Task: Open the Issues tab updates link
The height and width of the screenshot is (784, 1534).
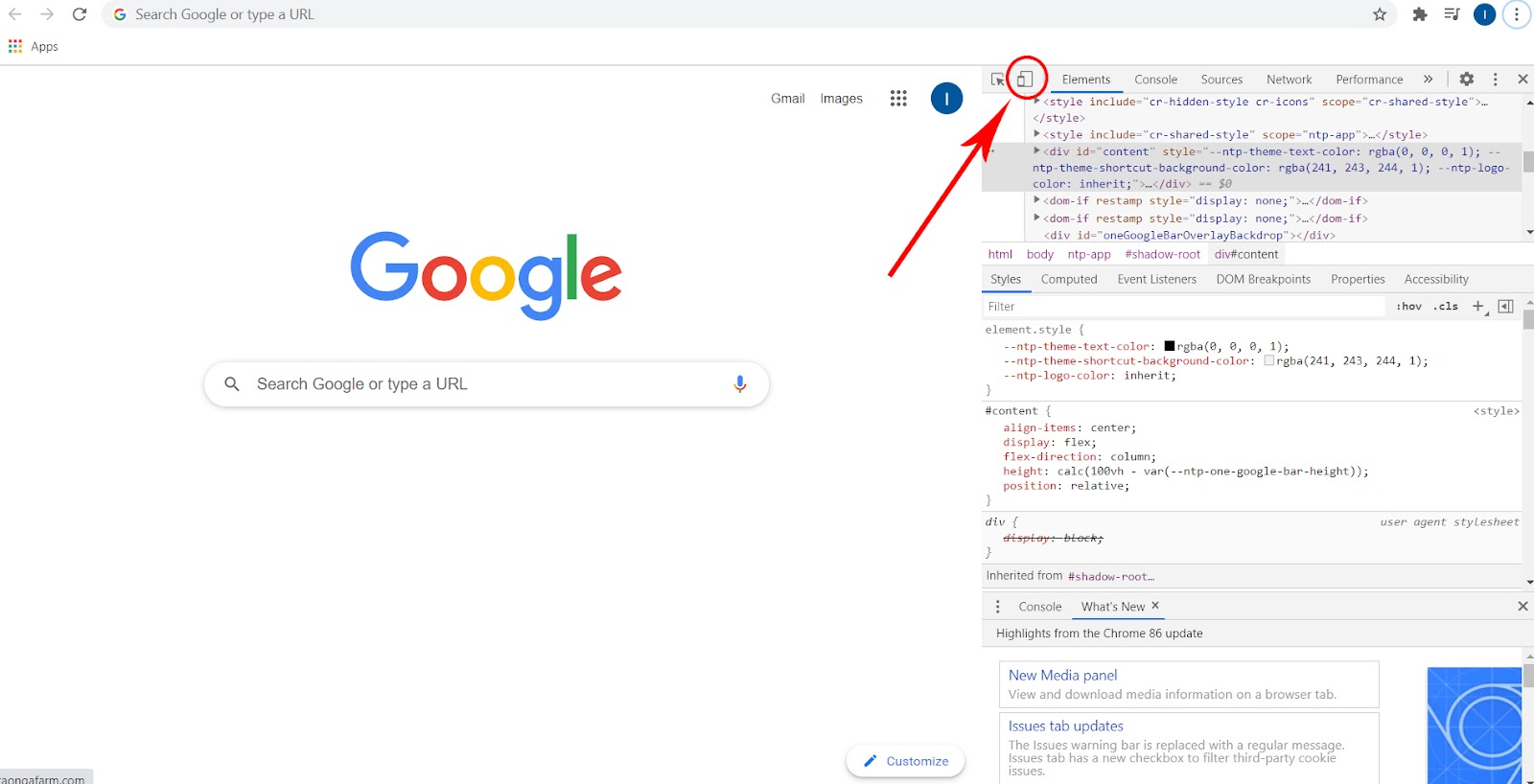Action: (1065, 726)
